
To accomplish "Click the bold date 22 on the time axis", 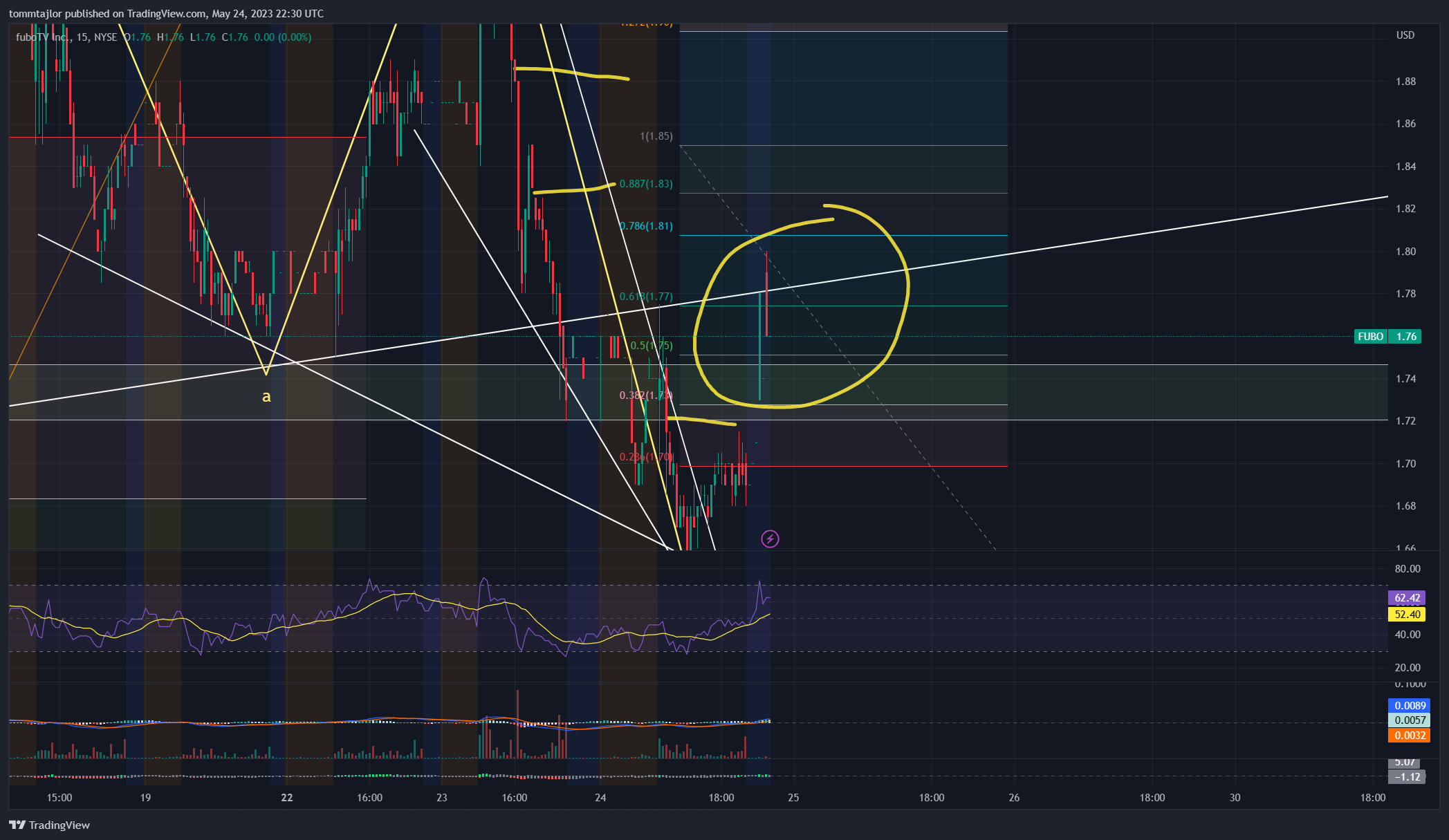I will (x=287, y=798).
